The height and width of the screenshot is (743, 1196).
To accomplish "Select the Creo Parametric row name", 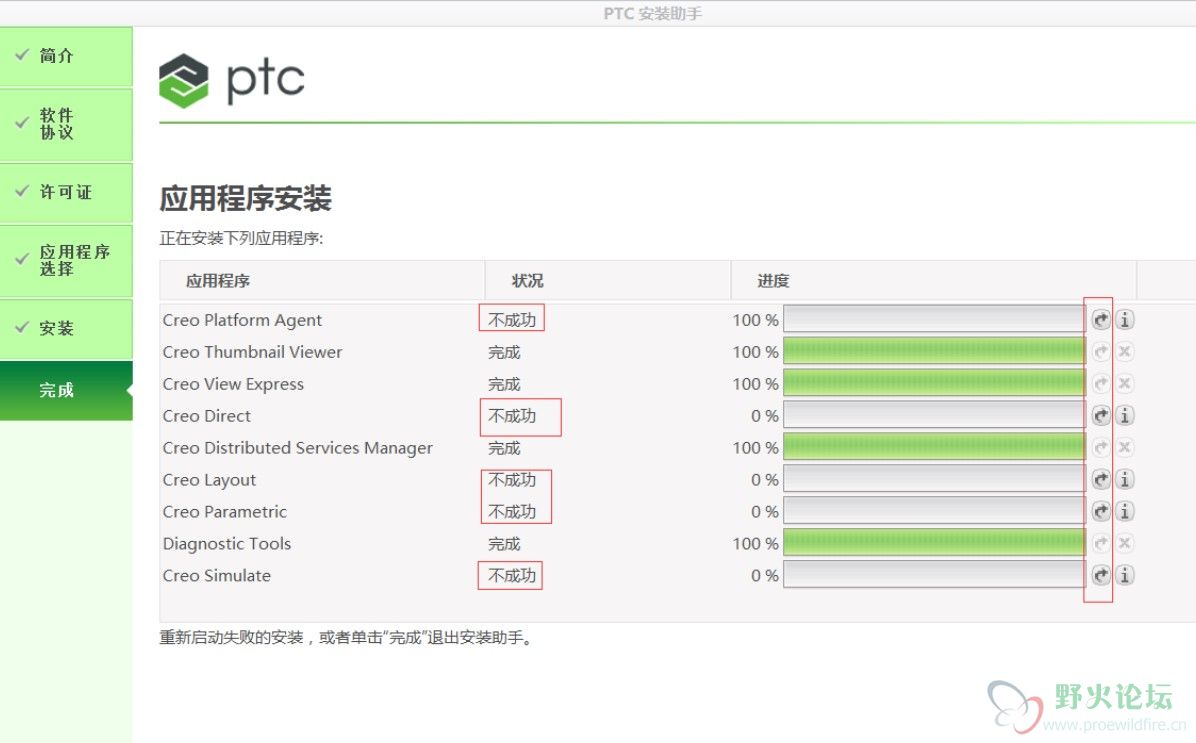I will 224,512.
